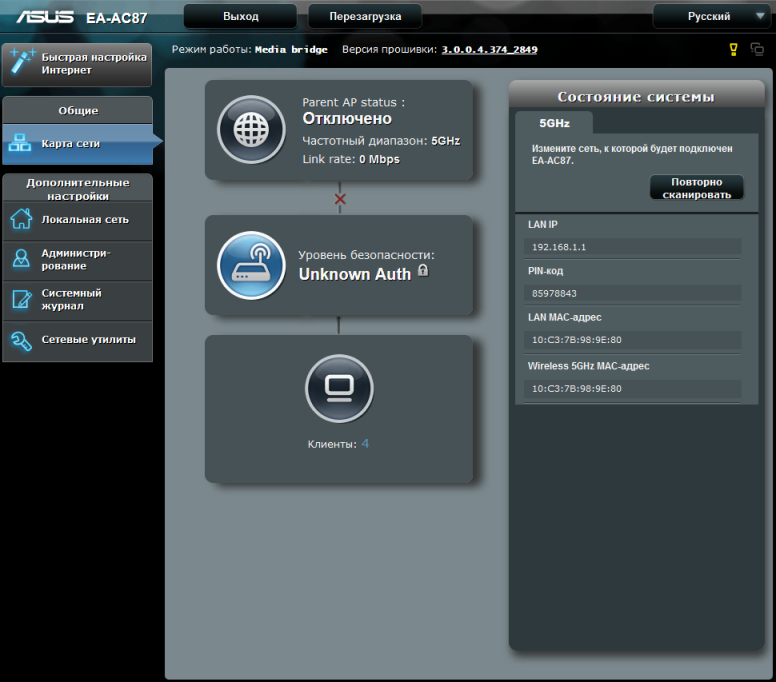Image resolution: width=776 pixels, height=682 pixels.
Task: Click the Wireless 5GHz MAC-адрес field
Action: [632, 389]
